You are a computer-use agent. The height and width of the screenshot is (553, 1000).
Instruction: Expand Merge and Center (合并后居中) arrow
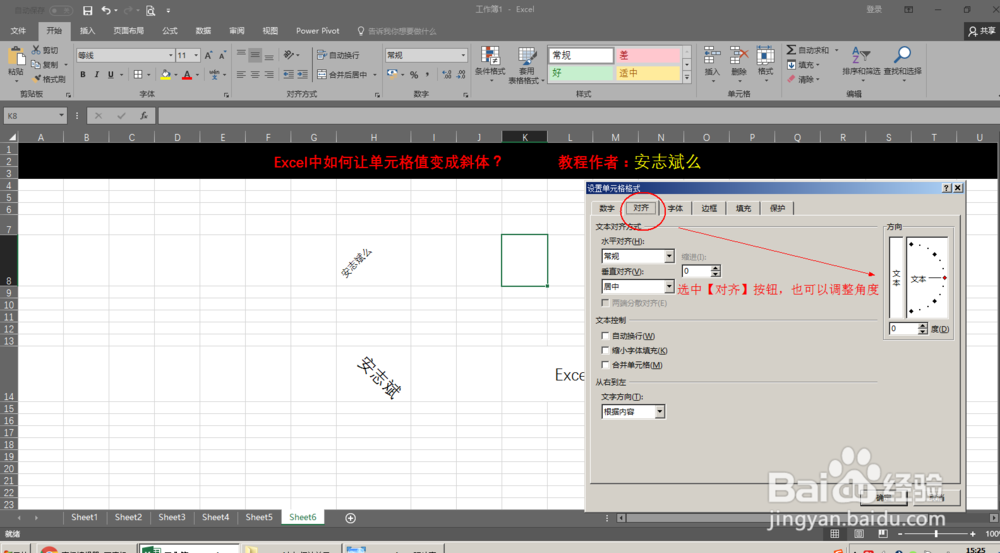(x=374, y=75)
